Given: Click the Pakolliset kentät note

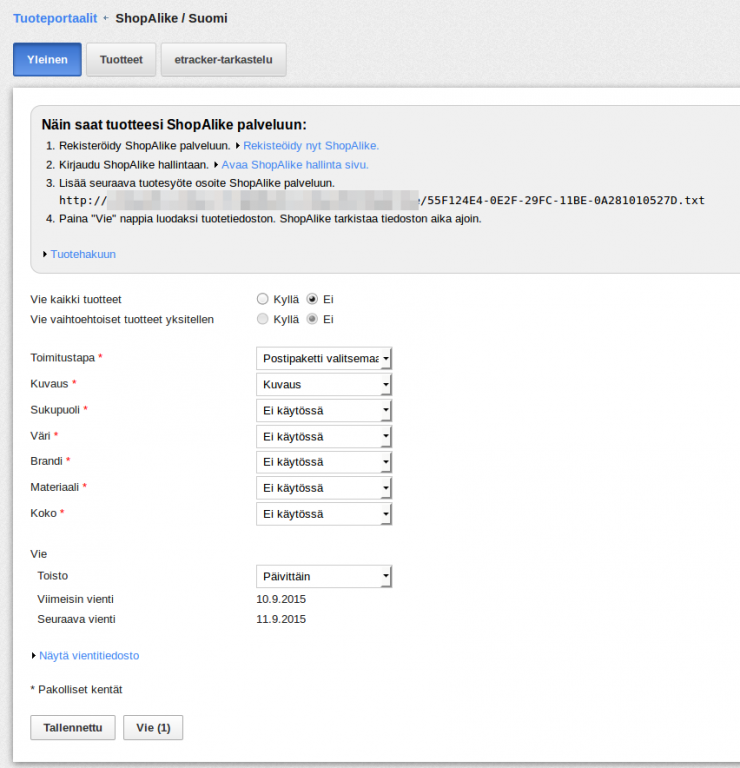Looking at the screenshot, I should pos(76,690).
